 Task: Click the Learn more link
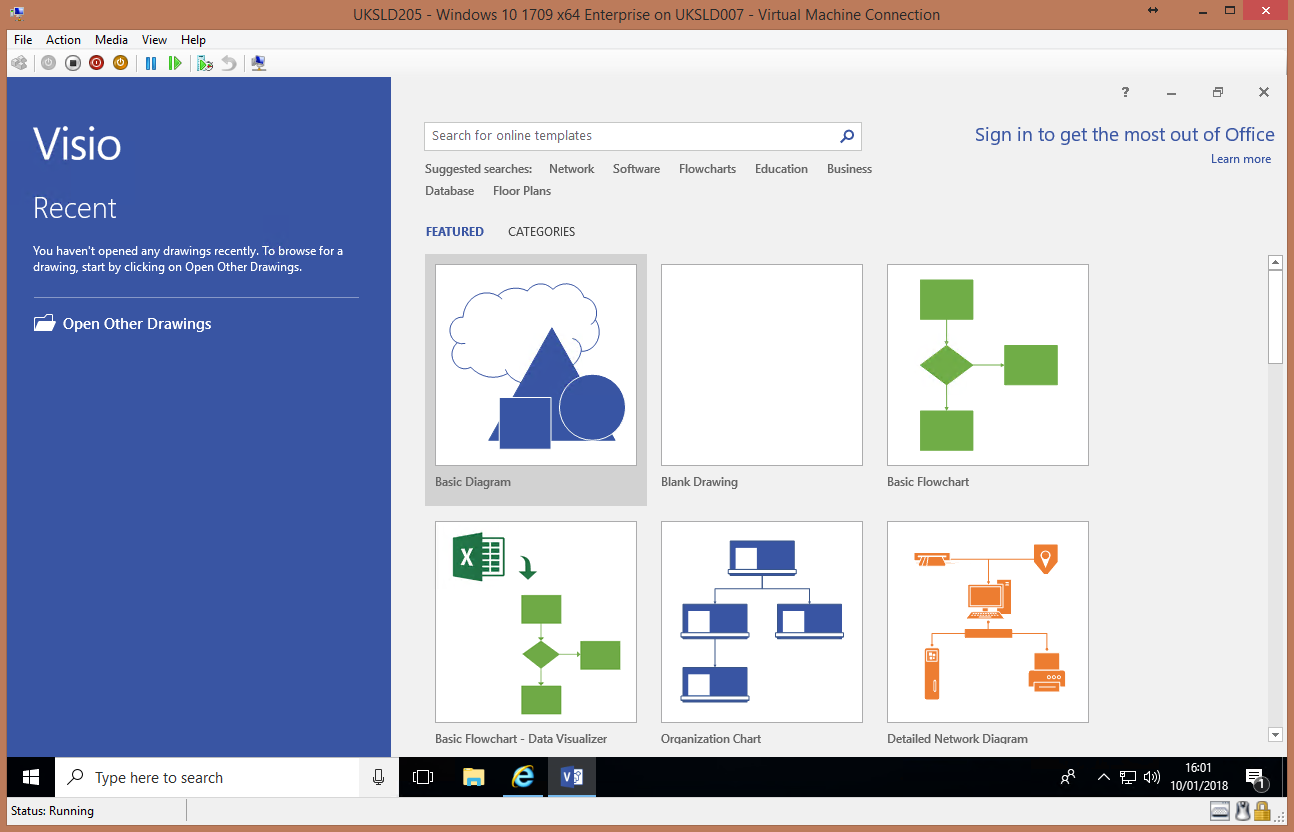1241,159
